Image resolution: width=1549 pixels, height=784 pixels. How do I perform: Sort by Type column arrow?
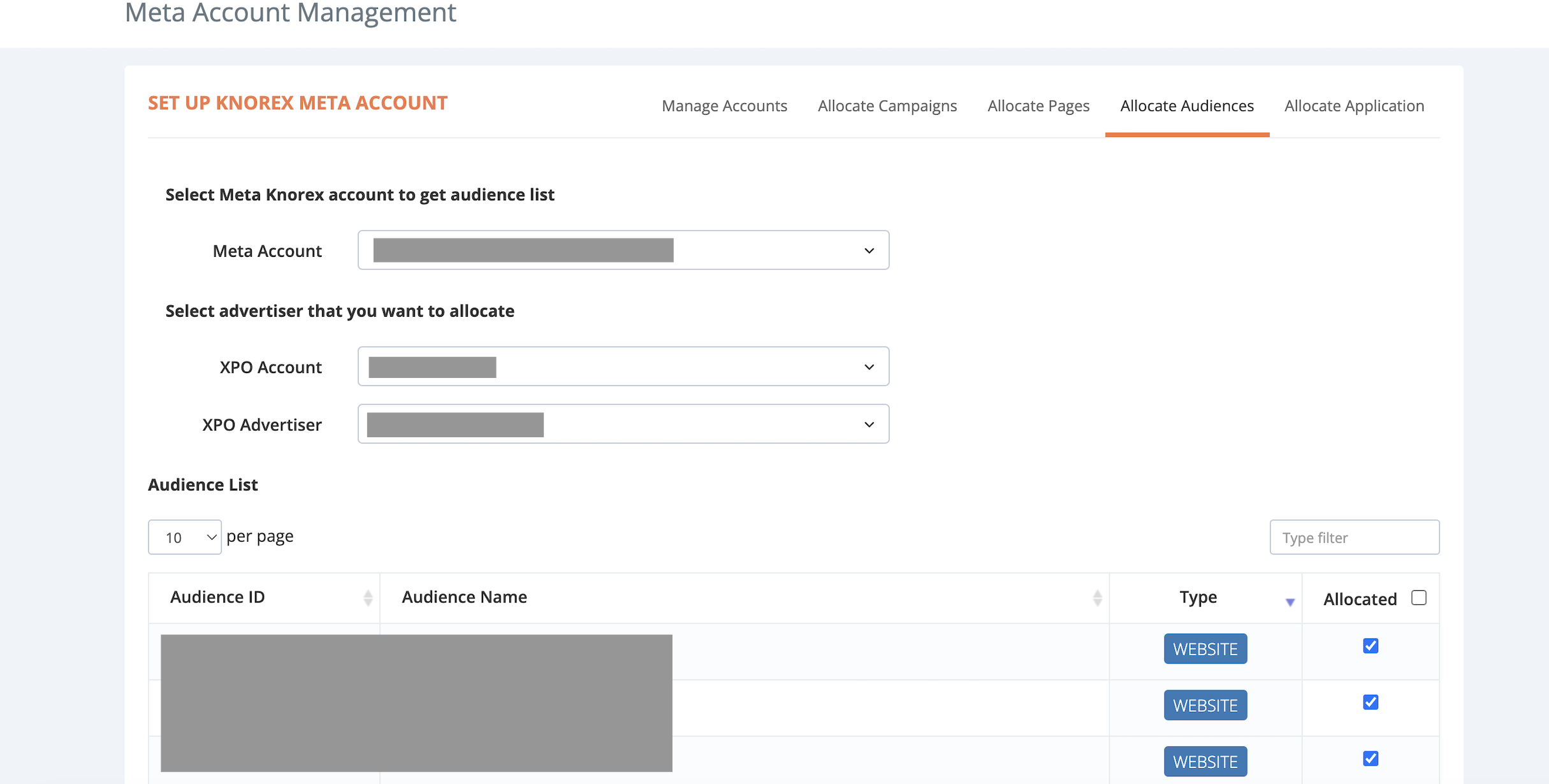[x=1290, y=602]
